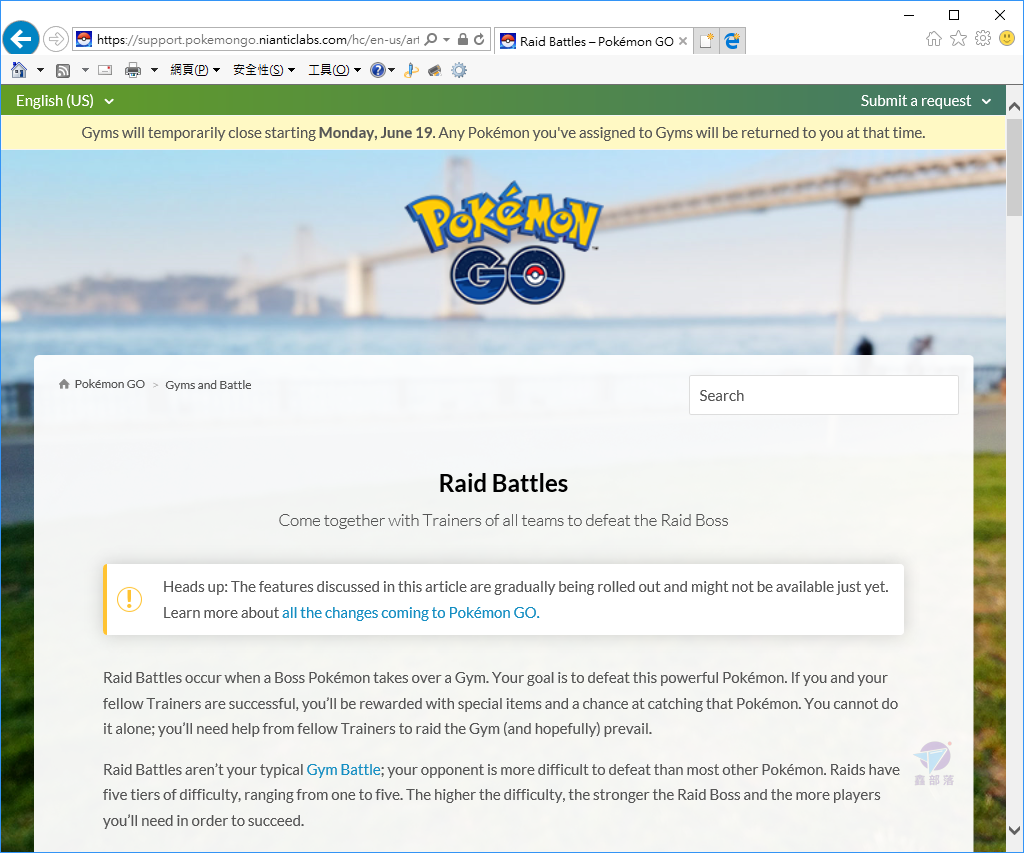Go to Pokémon GO breadcrumb home link
This screenshot has width=1024, height=853.
pos(102,384)
